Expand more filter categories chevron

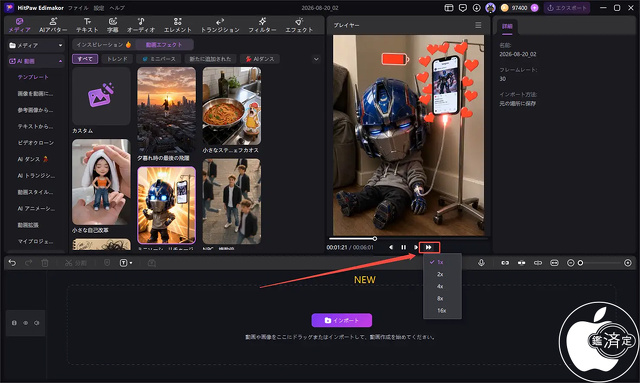316,59
